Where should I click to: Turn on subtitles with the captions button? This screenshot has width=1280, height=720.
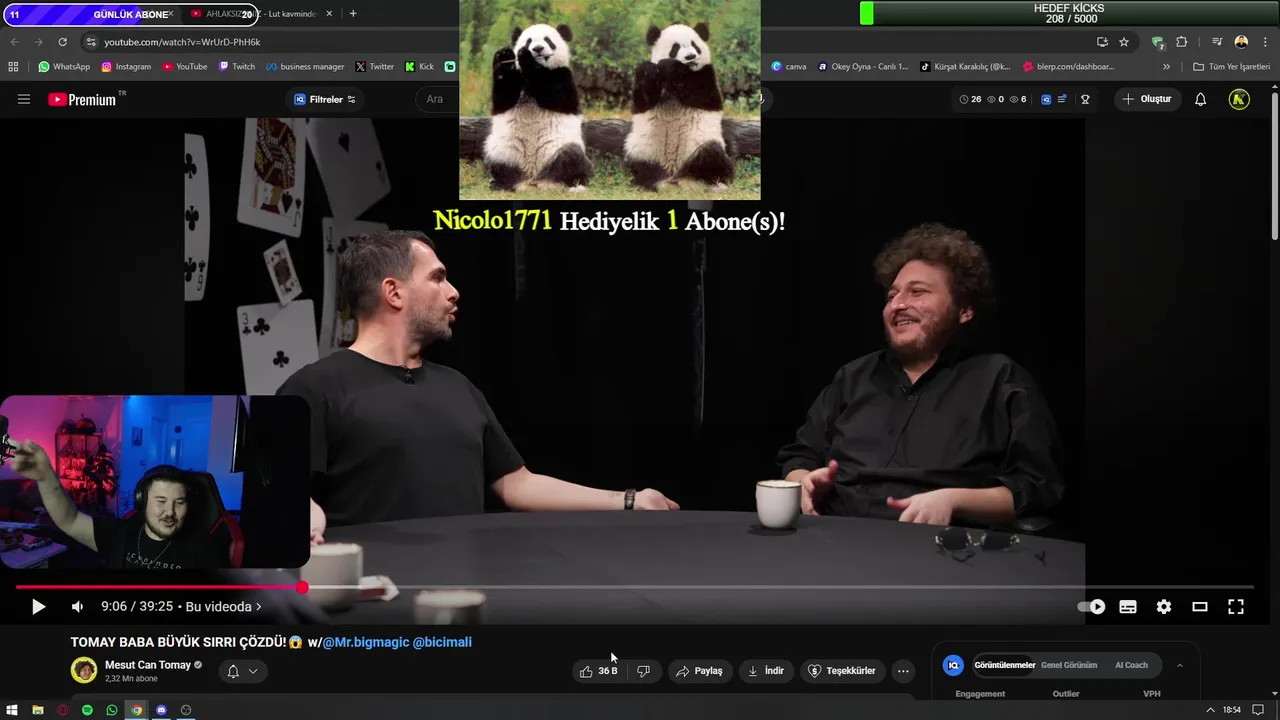pos(1128,607)
